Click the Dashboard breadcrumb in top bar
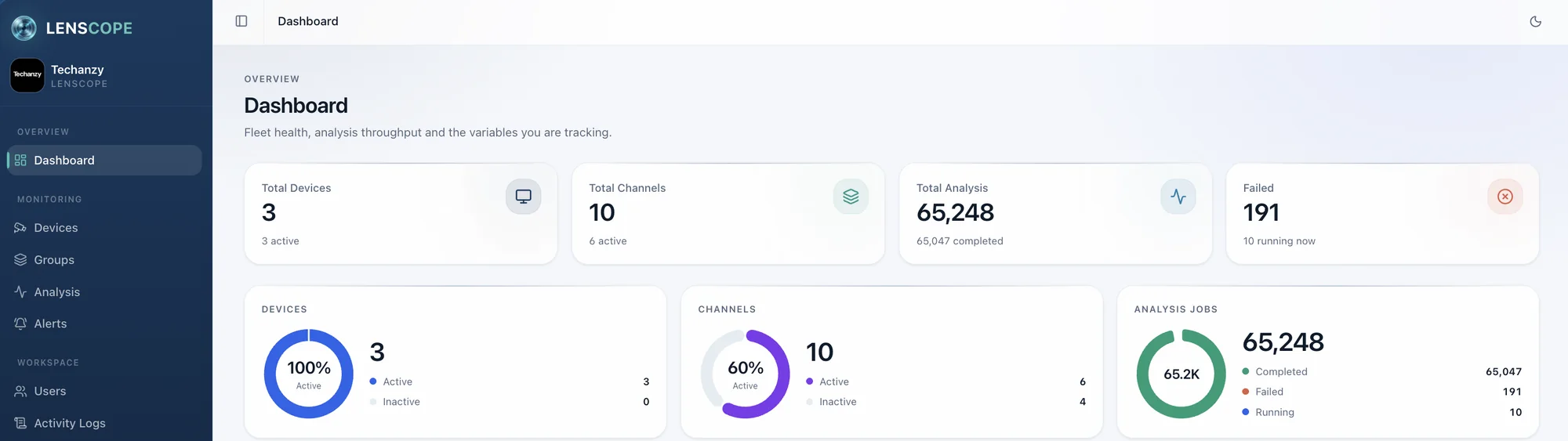1568x441 pixels. [x=308, y=21]
